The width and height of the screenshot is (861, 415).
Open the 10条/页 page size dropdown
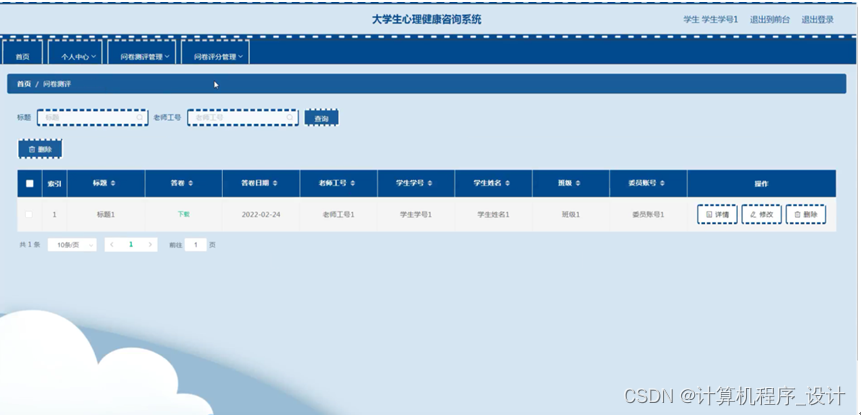[72, 245]
